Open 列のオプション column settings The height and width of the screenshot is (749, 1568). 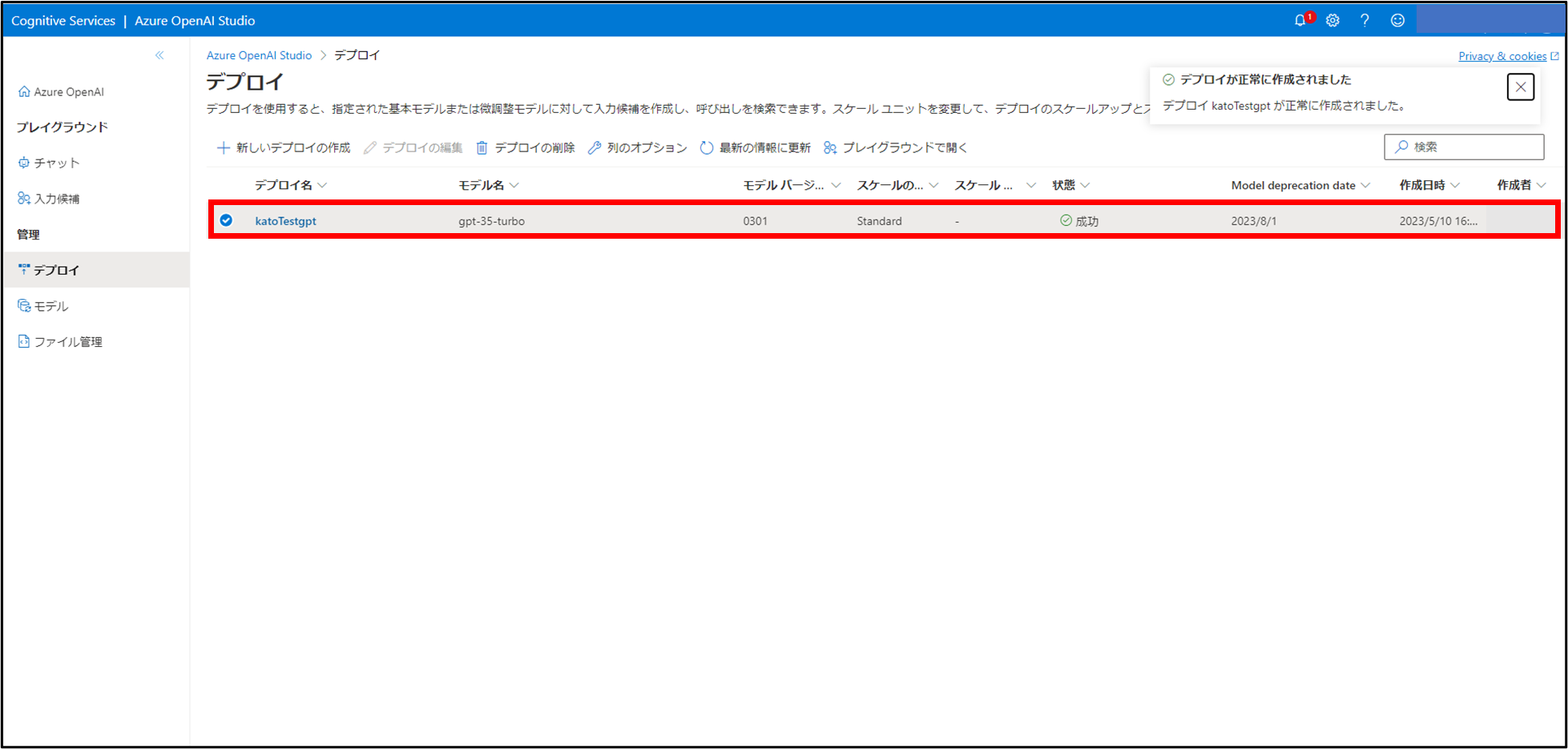pyautogui.click(x=638, y=147)
